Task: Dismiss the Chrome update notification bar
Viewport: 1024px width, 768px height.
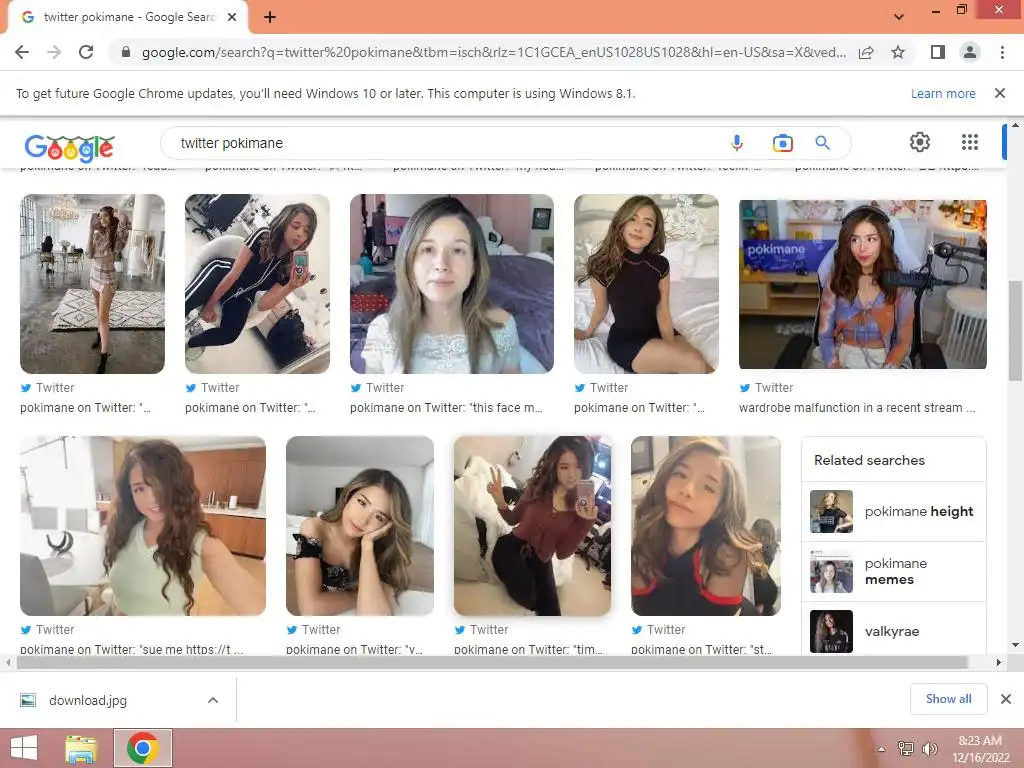Action: coord(1000,93)
